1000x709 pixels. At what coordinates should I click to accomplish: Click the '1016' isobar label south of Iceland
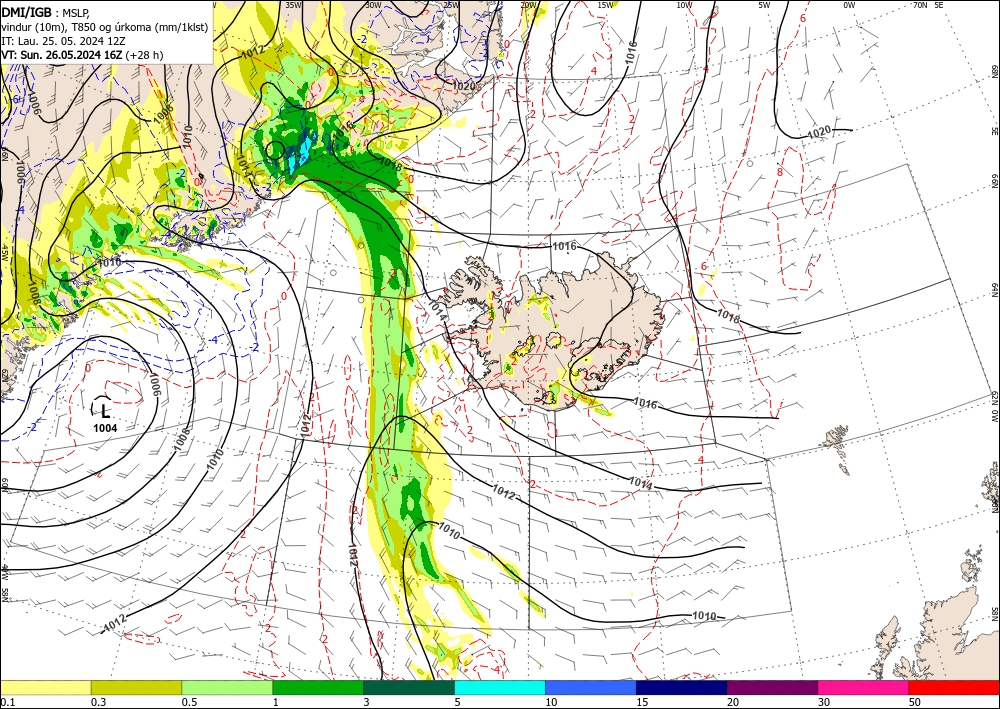[645, 403]
